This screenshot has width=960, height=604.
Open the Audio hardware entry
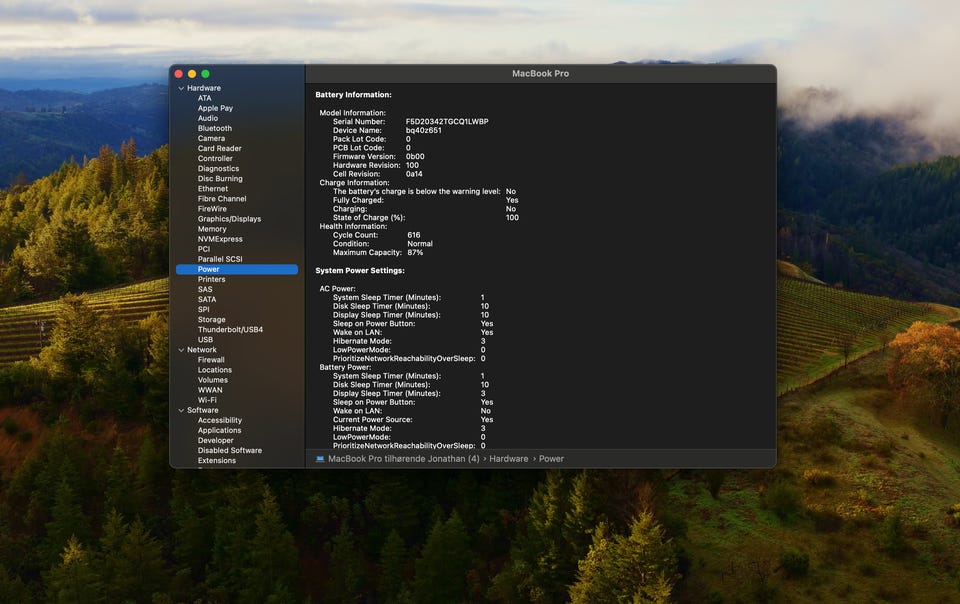pos(208,118)
